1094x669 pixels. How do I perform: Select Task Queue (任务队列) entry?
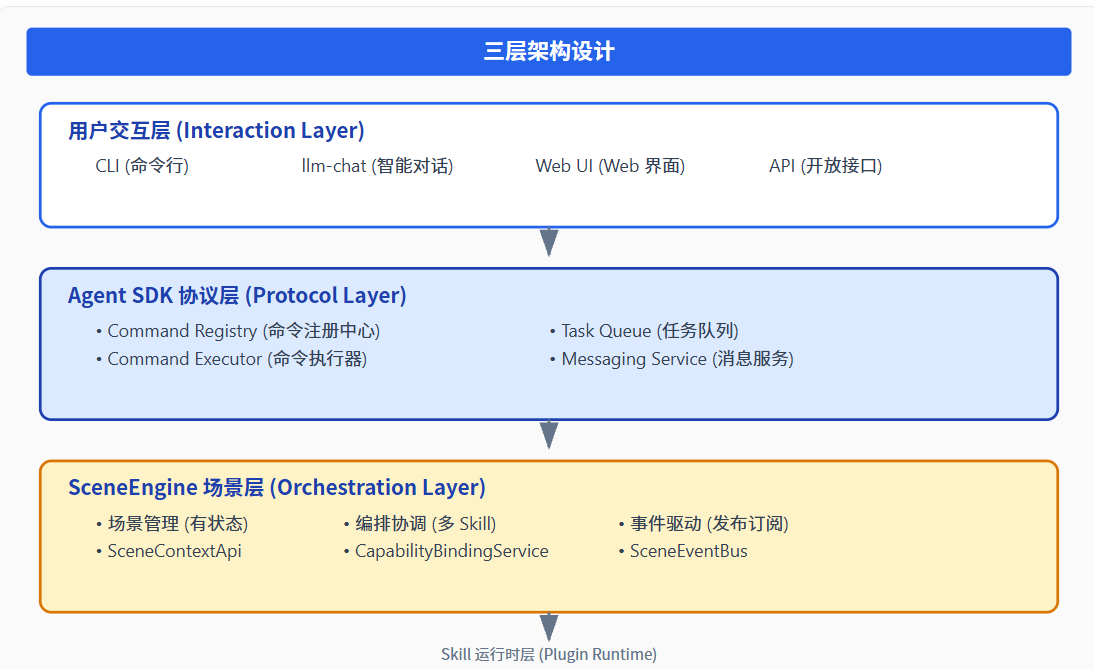tap(645, 331)
